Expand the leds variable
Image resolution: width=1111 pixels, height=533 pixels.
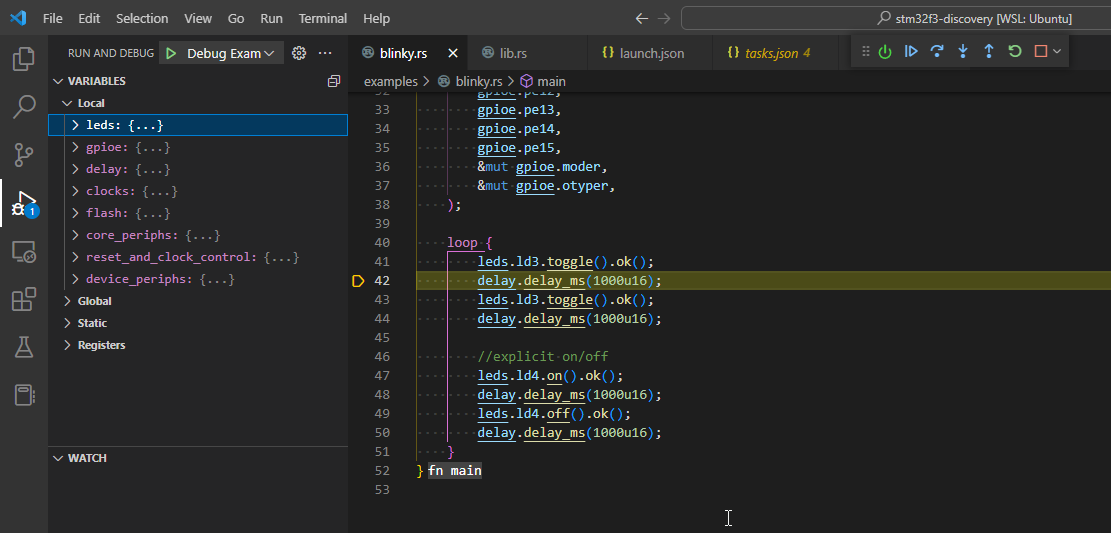click(x=75, y=125)
